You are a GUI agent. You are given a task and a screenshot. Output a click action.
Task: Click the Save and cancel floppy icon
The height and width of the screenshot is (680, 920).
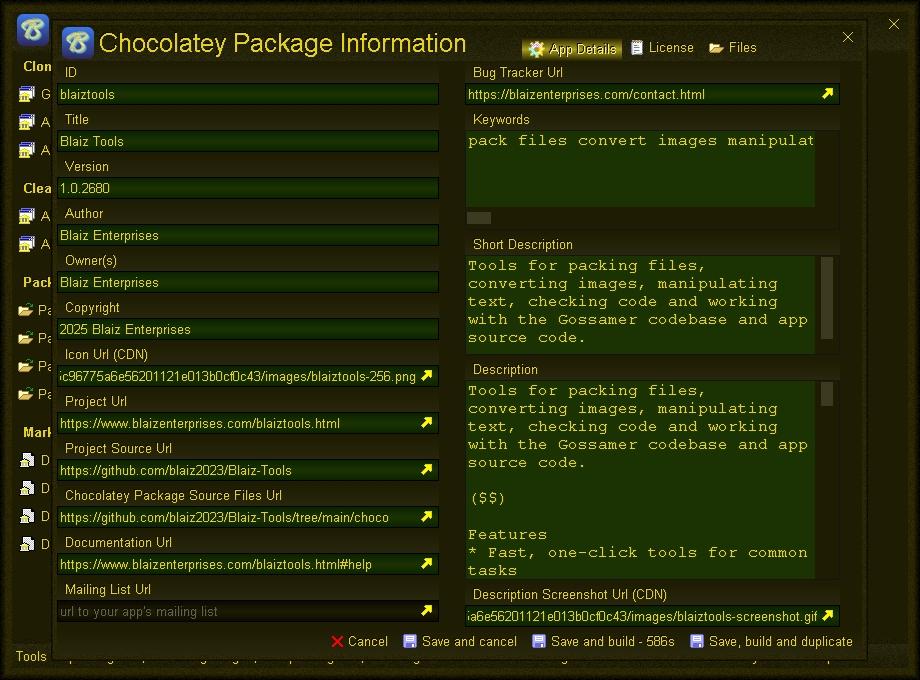tap(410, 641)
